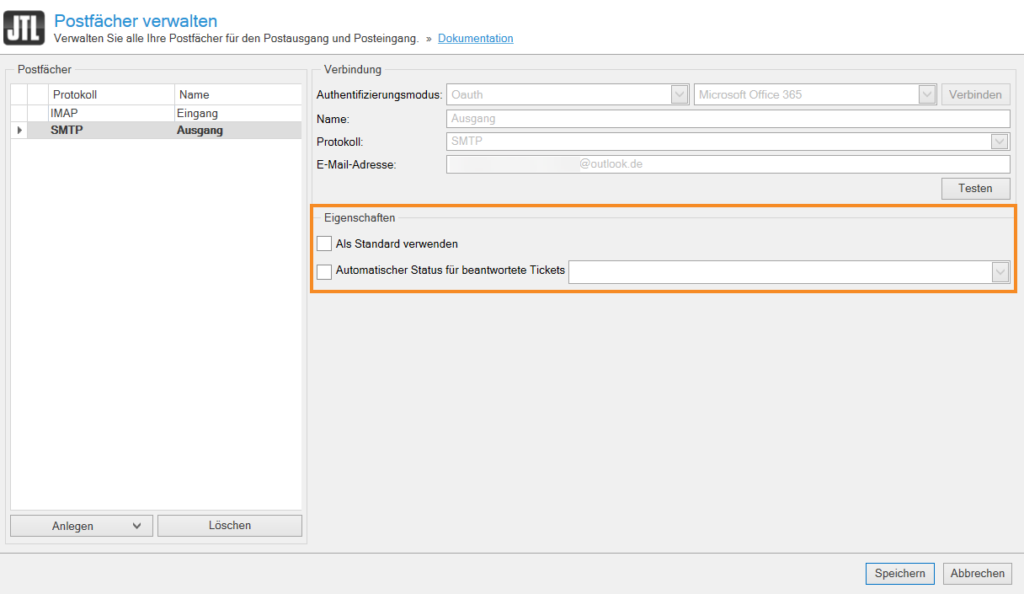The width and height of the screenshot is (1024, 594).
Task: Open the Authentifizierungsmodus Oauth dropdown
Action: click(x=680, y=94)
